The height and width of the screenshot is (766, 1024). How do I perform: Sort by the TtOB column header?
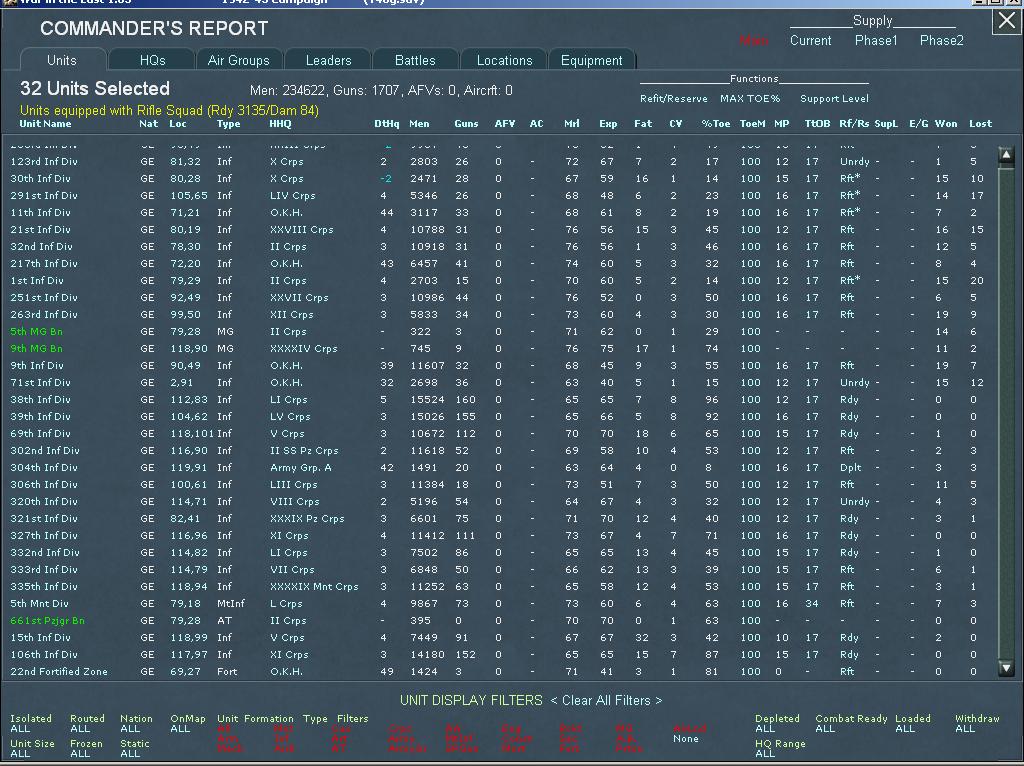click(x=817, y=123)
